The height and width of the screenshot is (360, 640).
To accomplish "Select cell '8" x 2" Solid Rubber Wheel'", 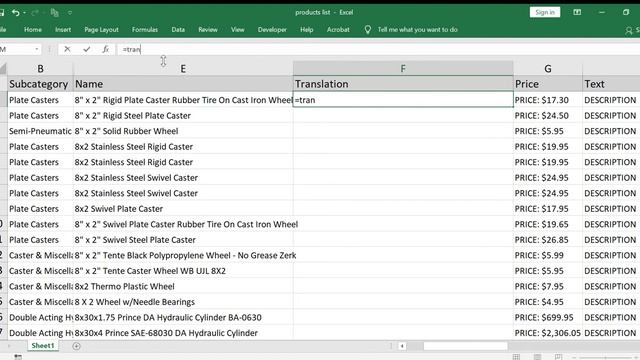I will (183, 131).
